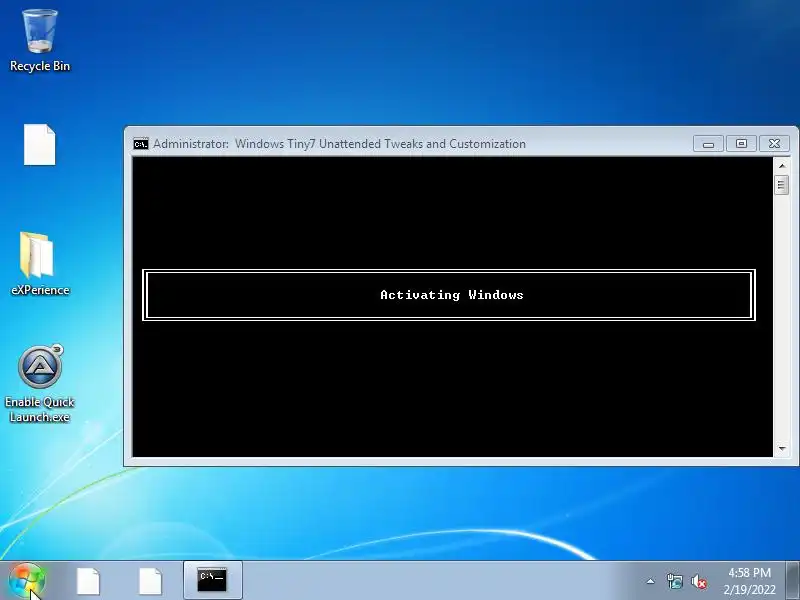Screen dimensions: 800x600
Task: Open the Windows Start orb
Action: [x=27, y=581]
